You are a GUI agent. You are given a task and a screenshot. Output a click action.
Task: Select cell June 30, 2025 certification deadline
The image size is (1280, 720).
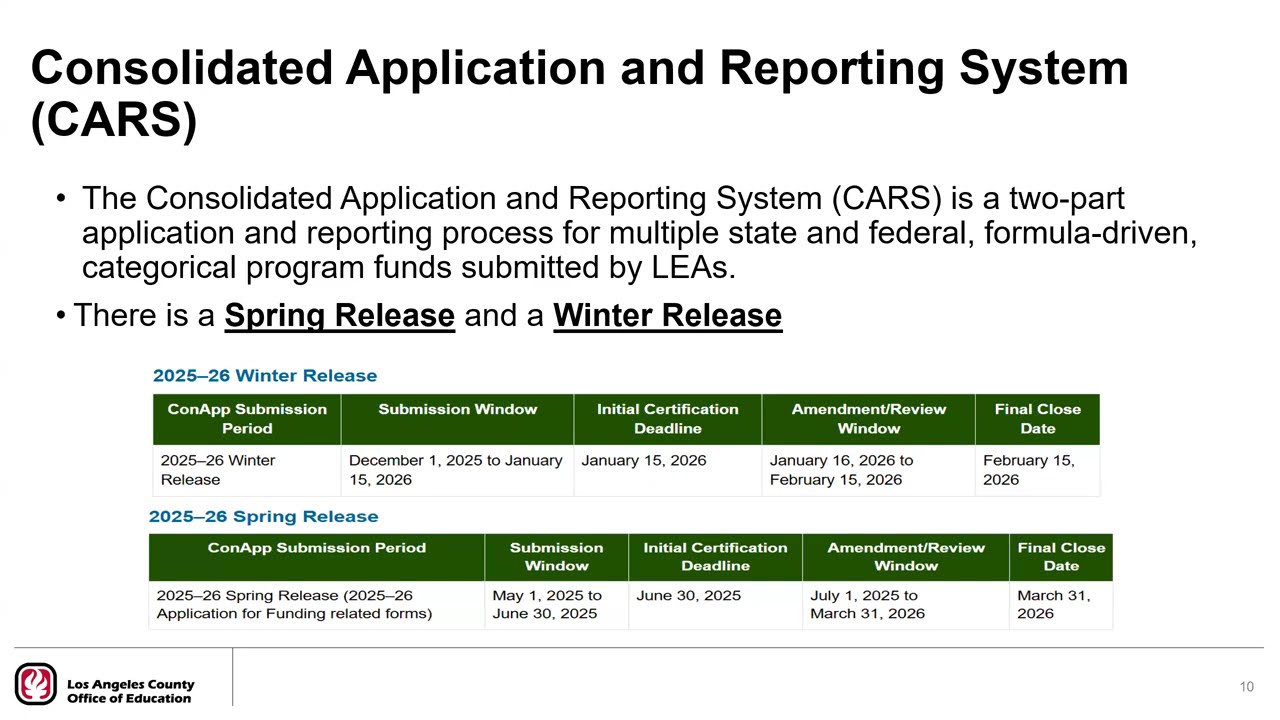[715, 605]
